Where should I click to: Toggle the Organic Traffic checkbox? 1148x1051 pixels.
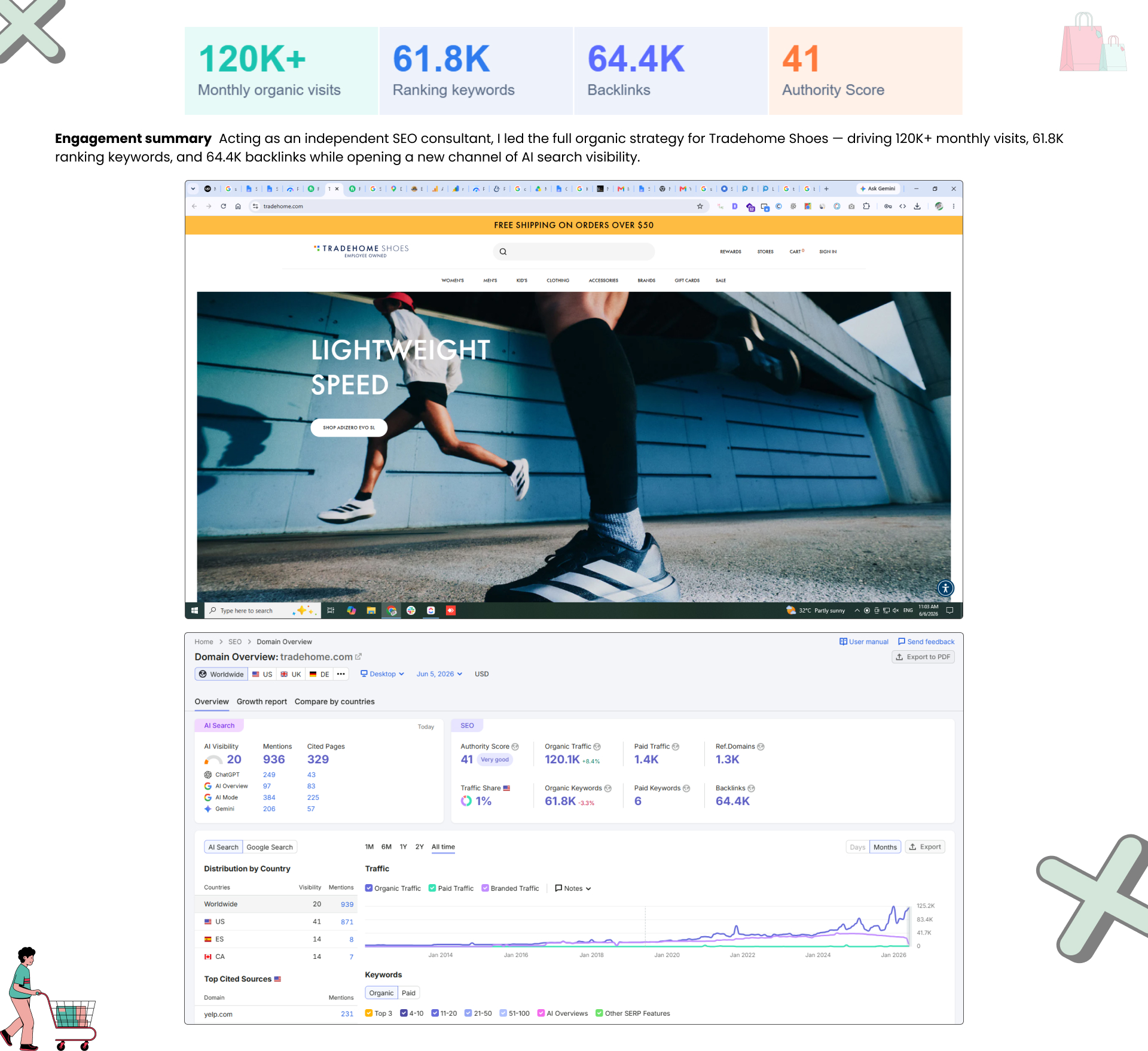369,888
